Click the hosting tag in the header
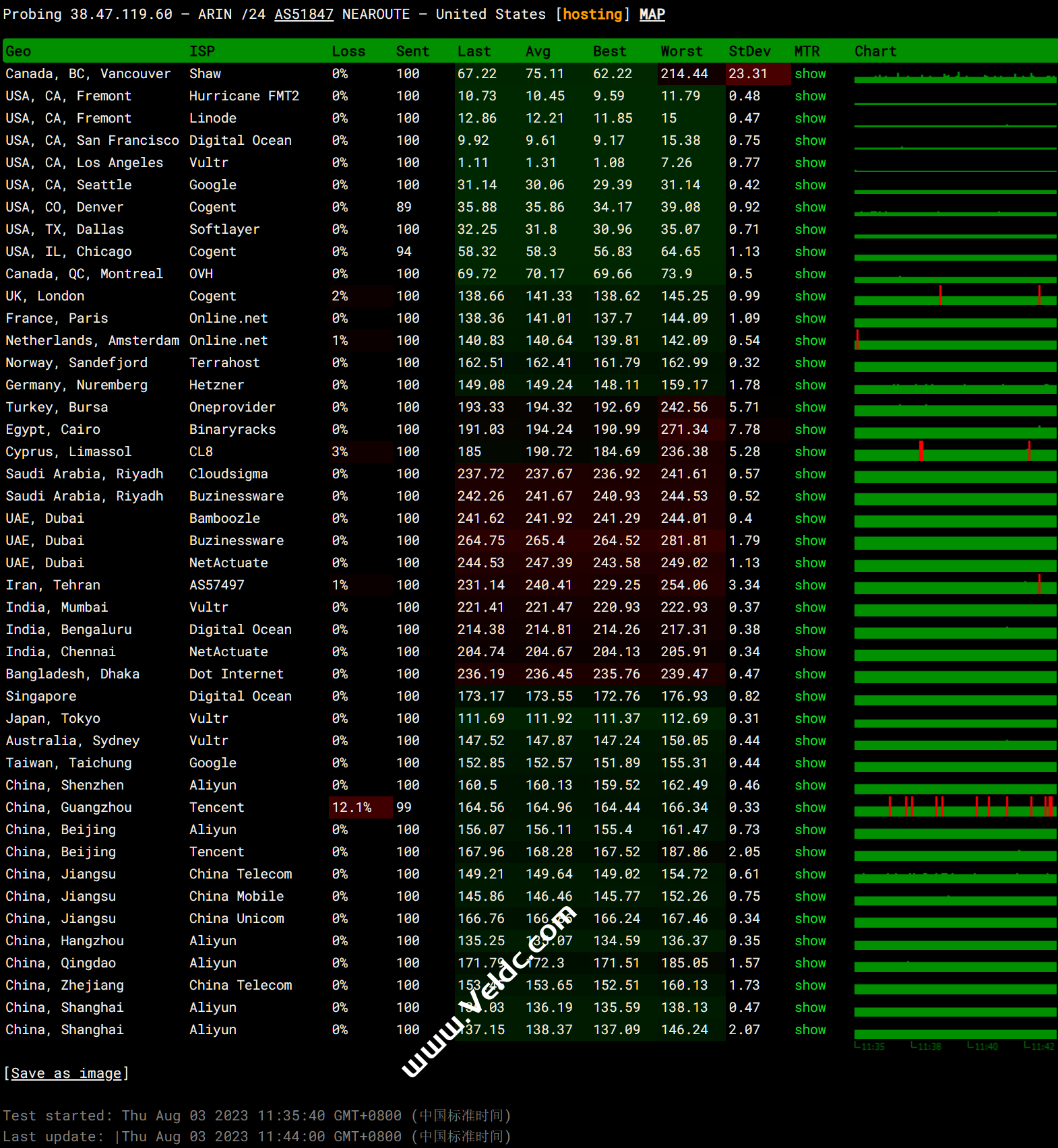 coord(592,14)
